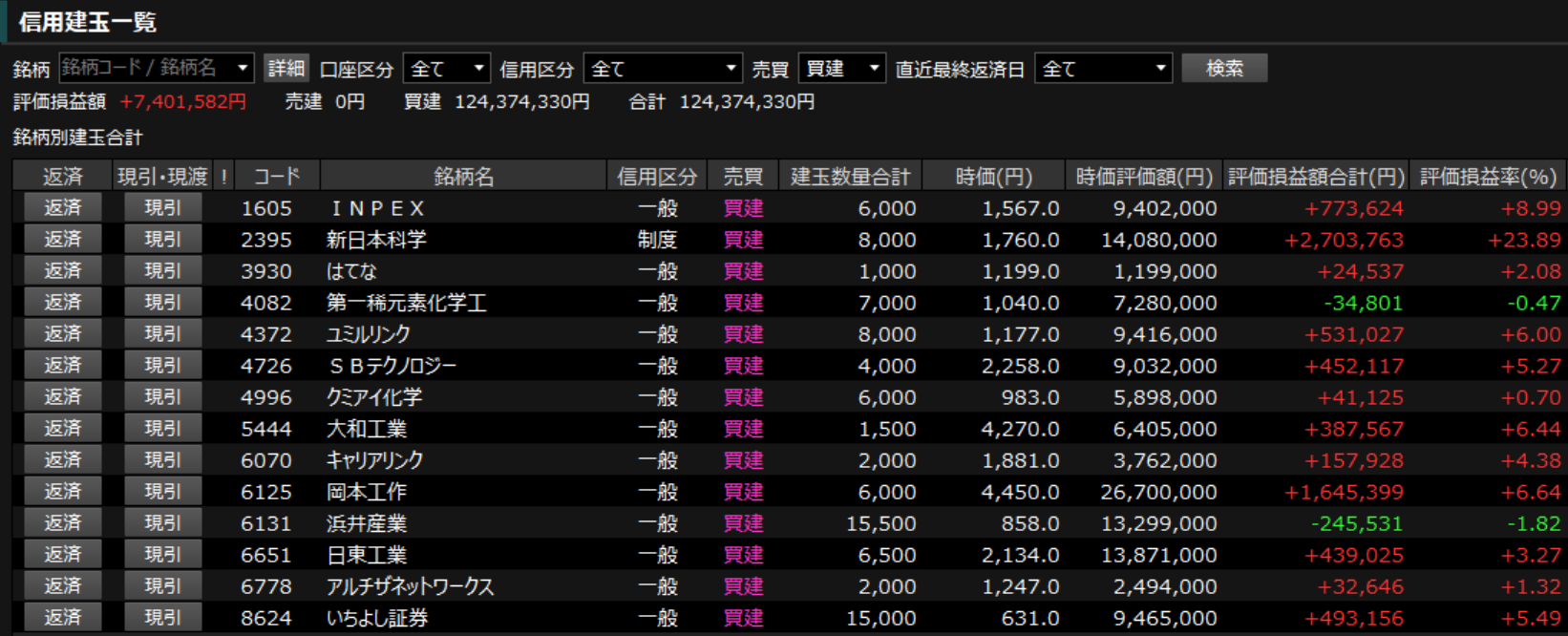Click the 評価損益額 +7,401,582円 total
Viewport: 1568px width, 636px height.
(x=130, y=101)
